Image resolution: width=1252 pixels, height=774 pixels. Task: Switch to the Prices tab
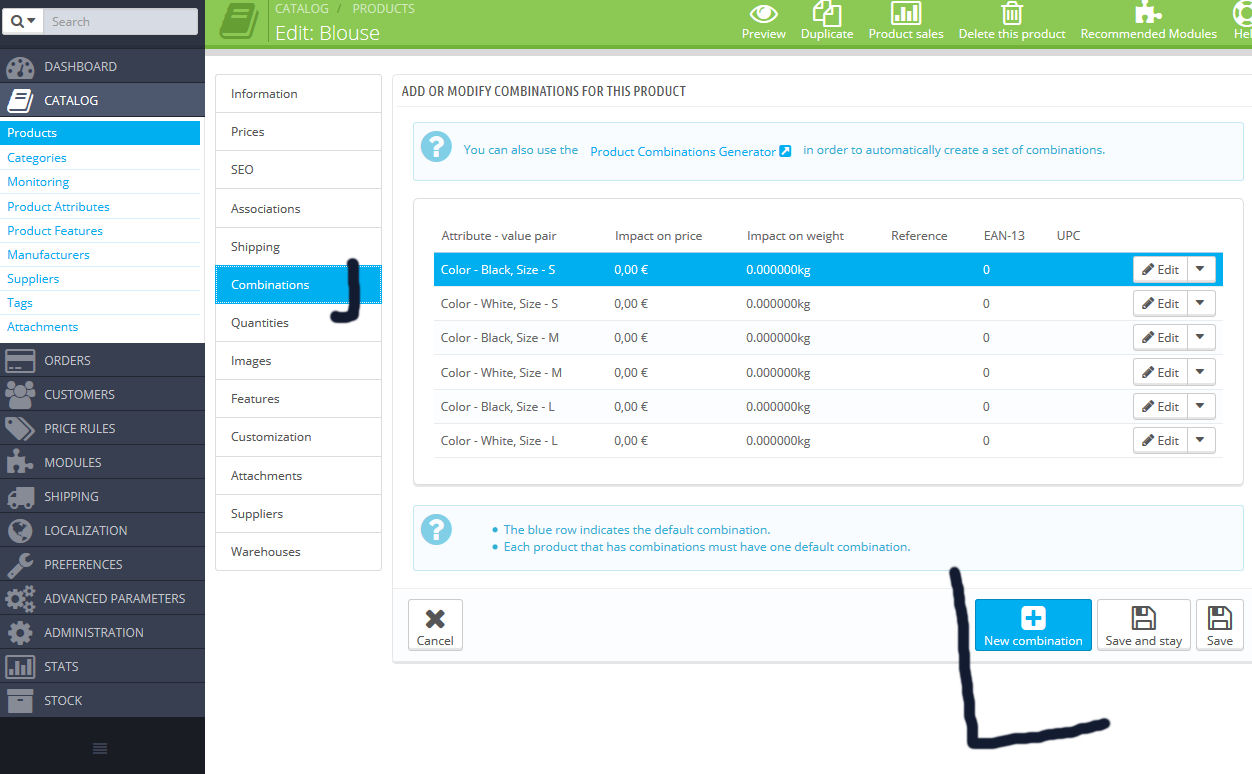[x=298, y=132]
